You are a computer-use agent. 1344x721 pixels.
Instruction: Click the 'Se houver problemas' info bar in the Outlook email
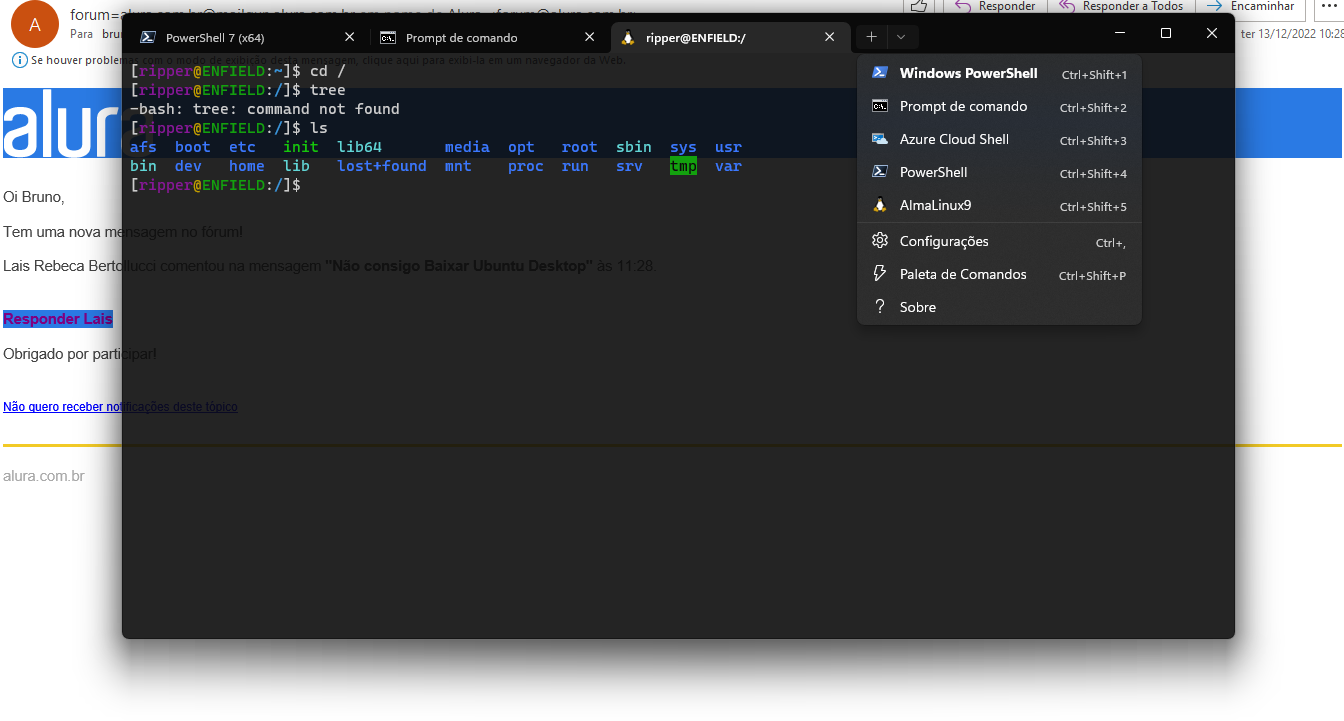[320, 60]
